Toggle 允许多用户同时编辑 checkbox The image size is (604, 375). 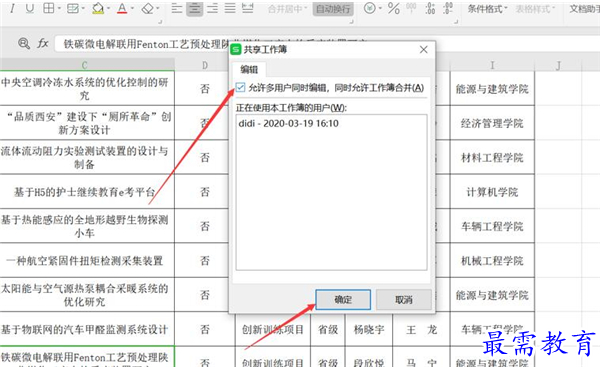tap(240, 87)
